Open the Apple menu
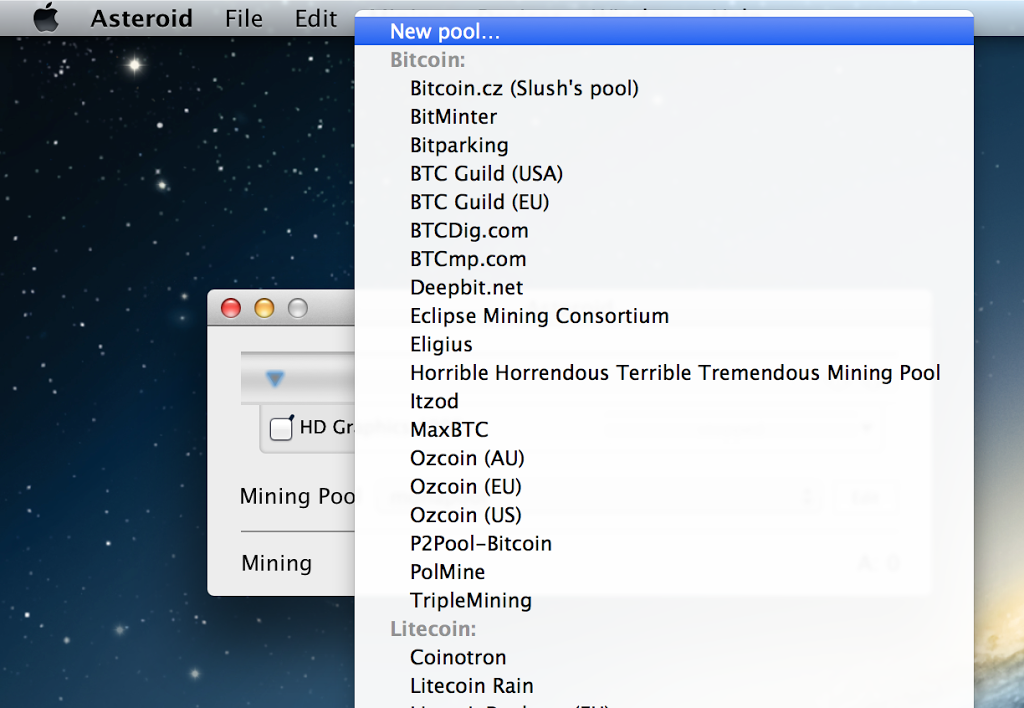The height and width of the screenshot is (708, 1024). click(46, 18)
